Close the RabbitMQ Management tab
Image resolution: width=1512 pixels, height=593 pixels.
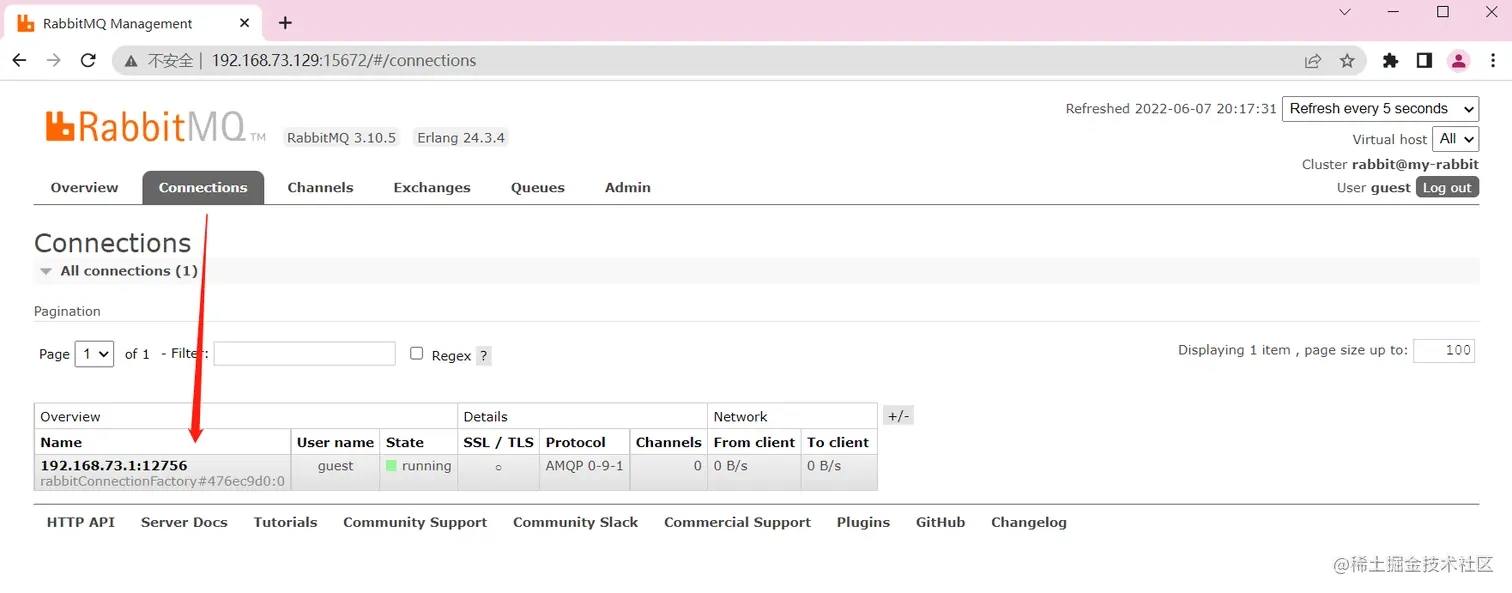click(x=244, y=23)
